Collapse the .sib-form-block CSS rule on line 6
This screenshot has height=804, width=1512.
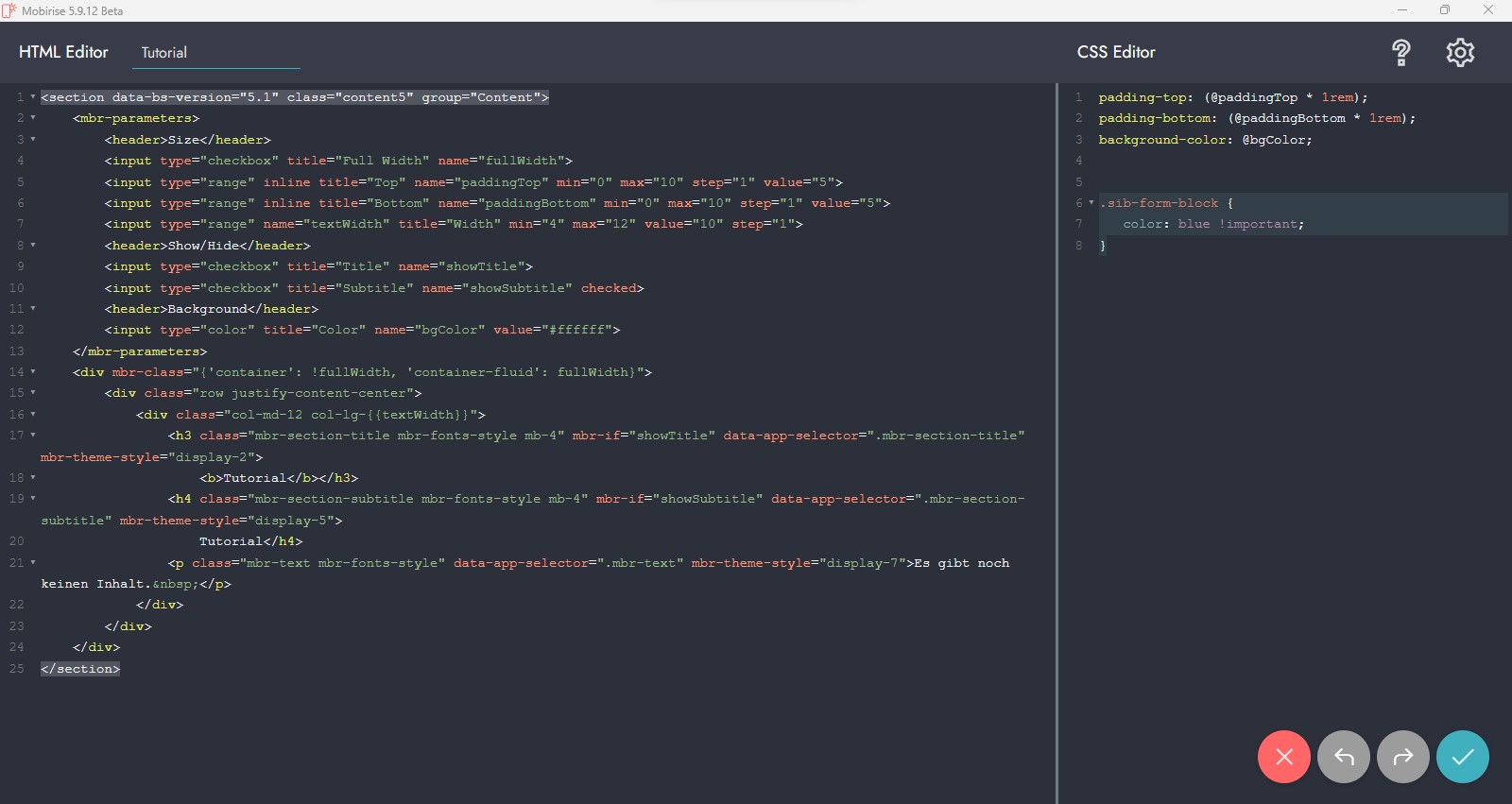pyautogui.click(x=1091, y=203)
